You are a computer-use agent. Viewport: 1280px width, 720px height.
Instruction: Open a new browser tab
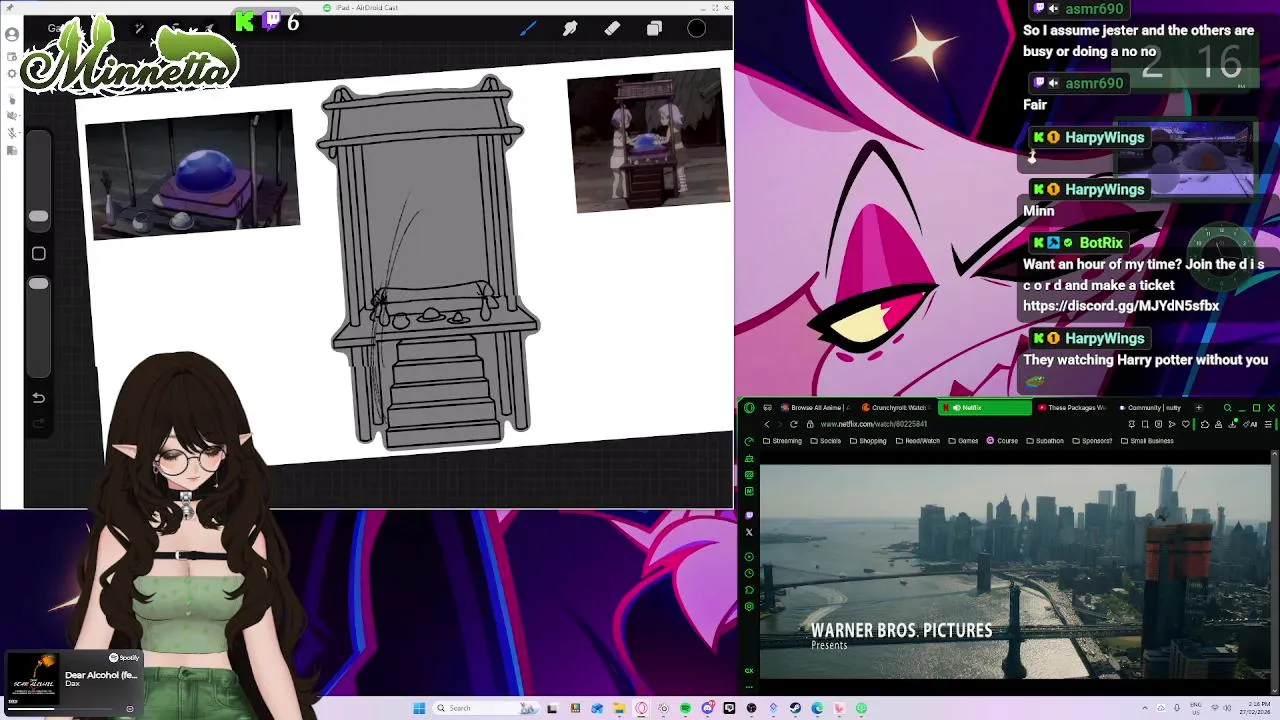point(1199,407)
